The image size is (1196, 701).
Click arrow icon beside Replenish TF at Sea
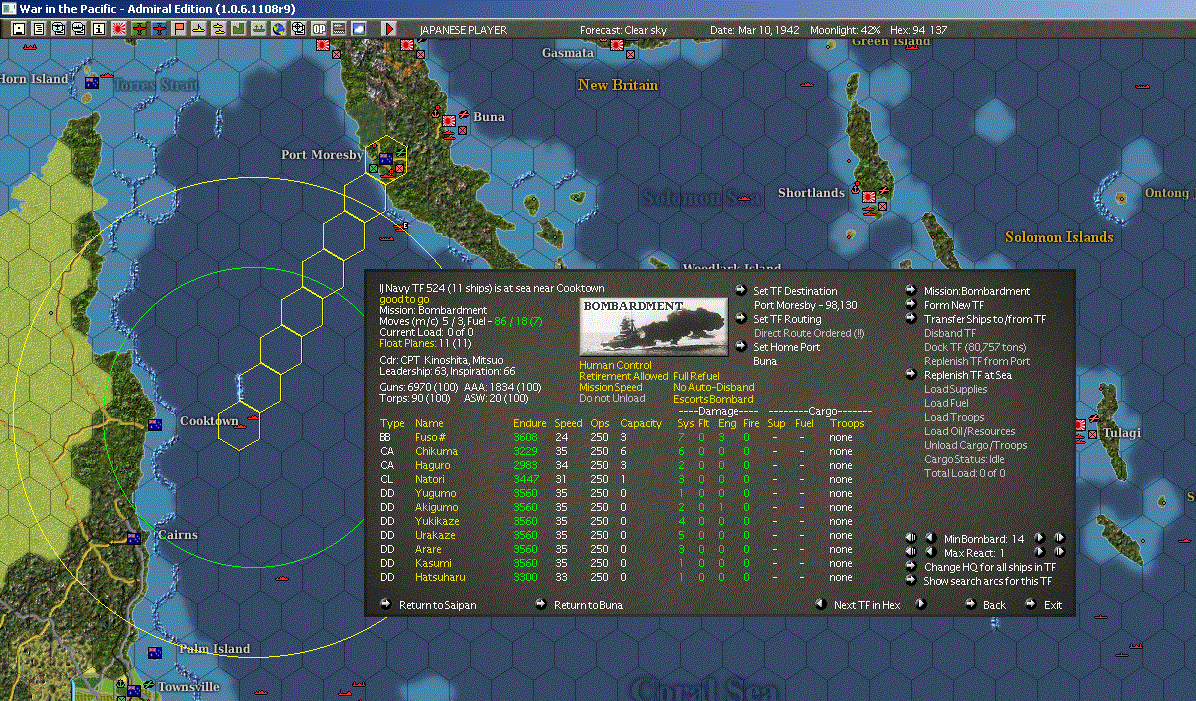[x=911, y=374]
